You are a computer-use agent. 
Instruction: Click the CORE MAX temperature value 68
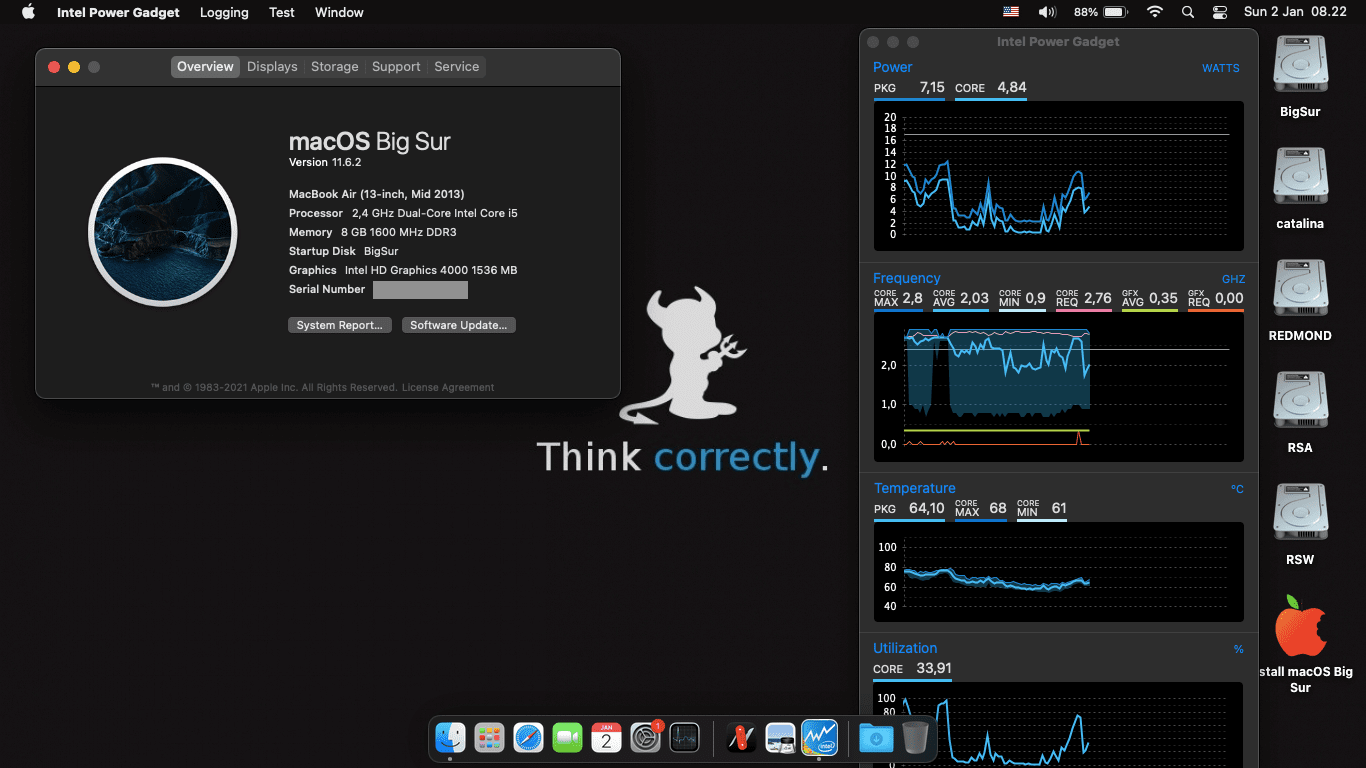click(x=997, y=508)
